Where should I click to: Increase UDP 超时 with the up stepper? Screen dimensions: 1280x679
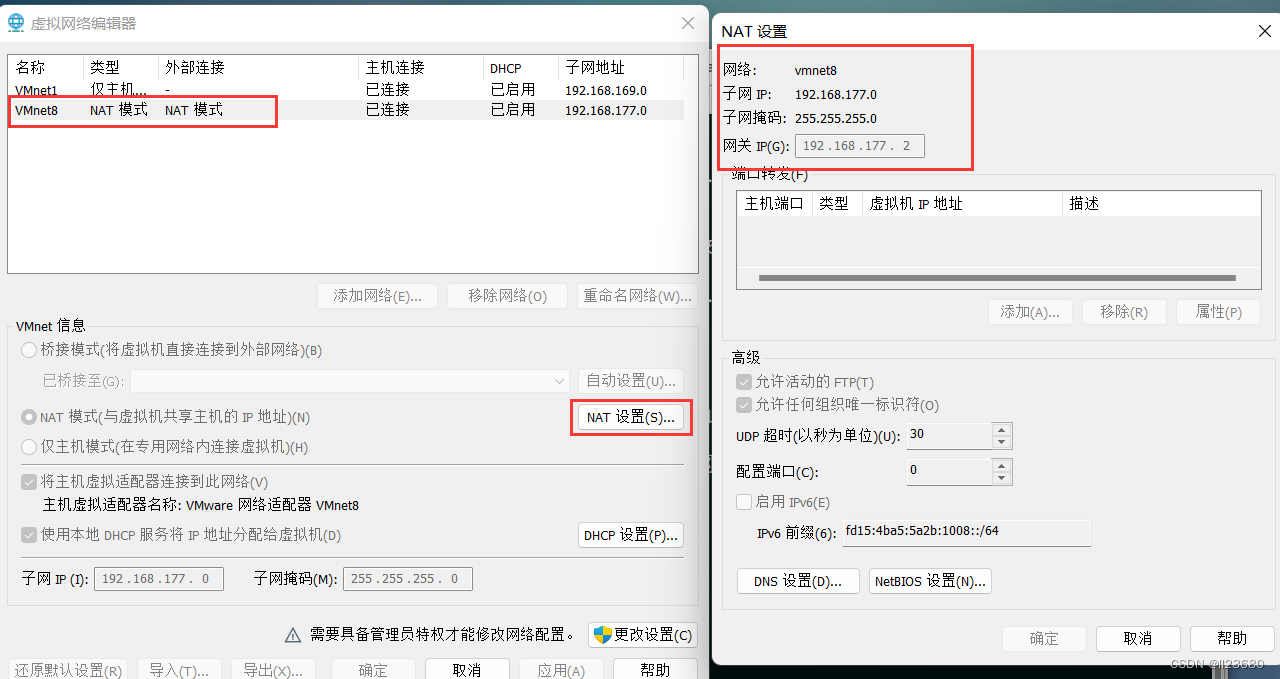[1001, 430]
